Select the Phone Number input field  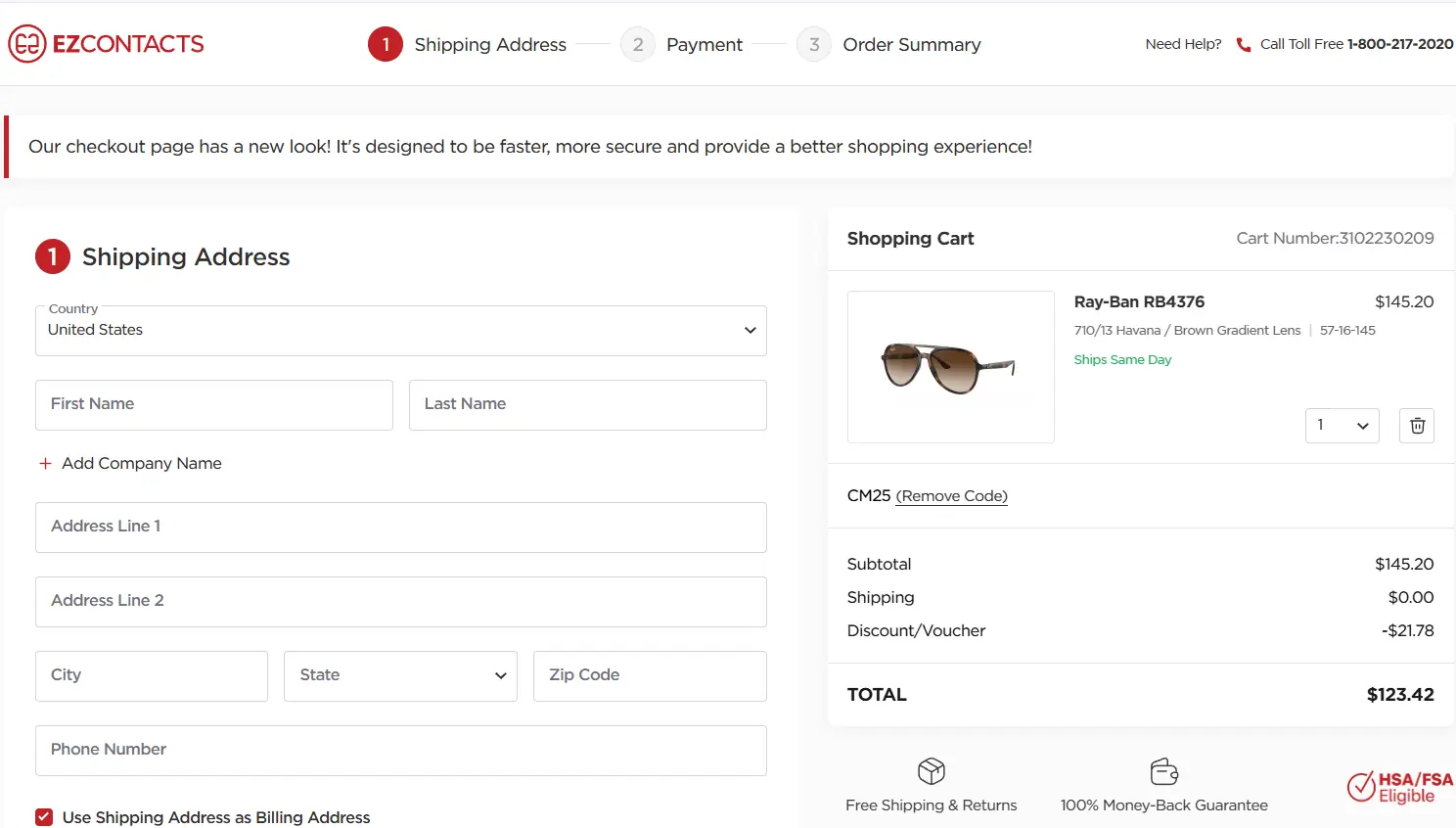[x=401, y=751]
